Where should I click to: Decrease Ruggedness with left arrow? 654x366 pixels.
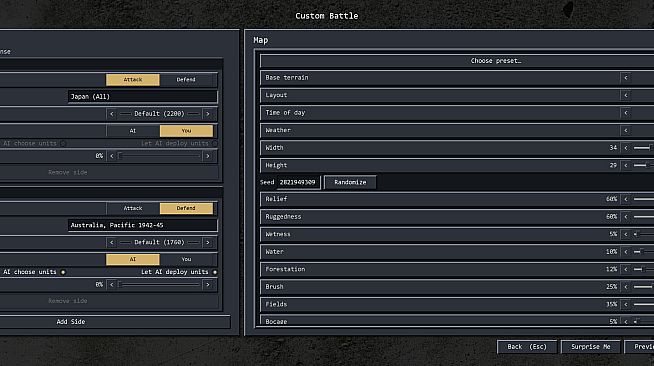(626, 217)
